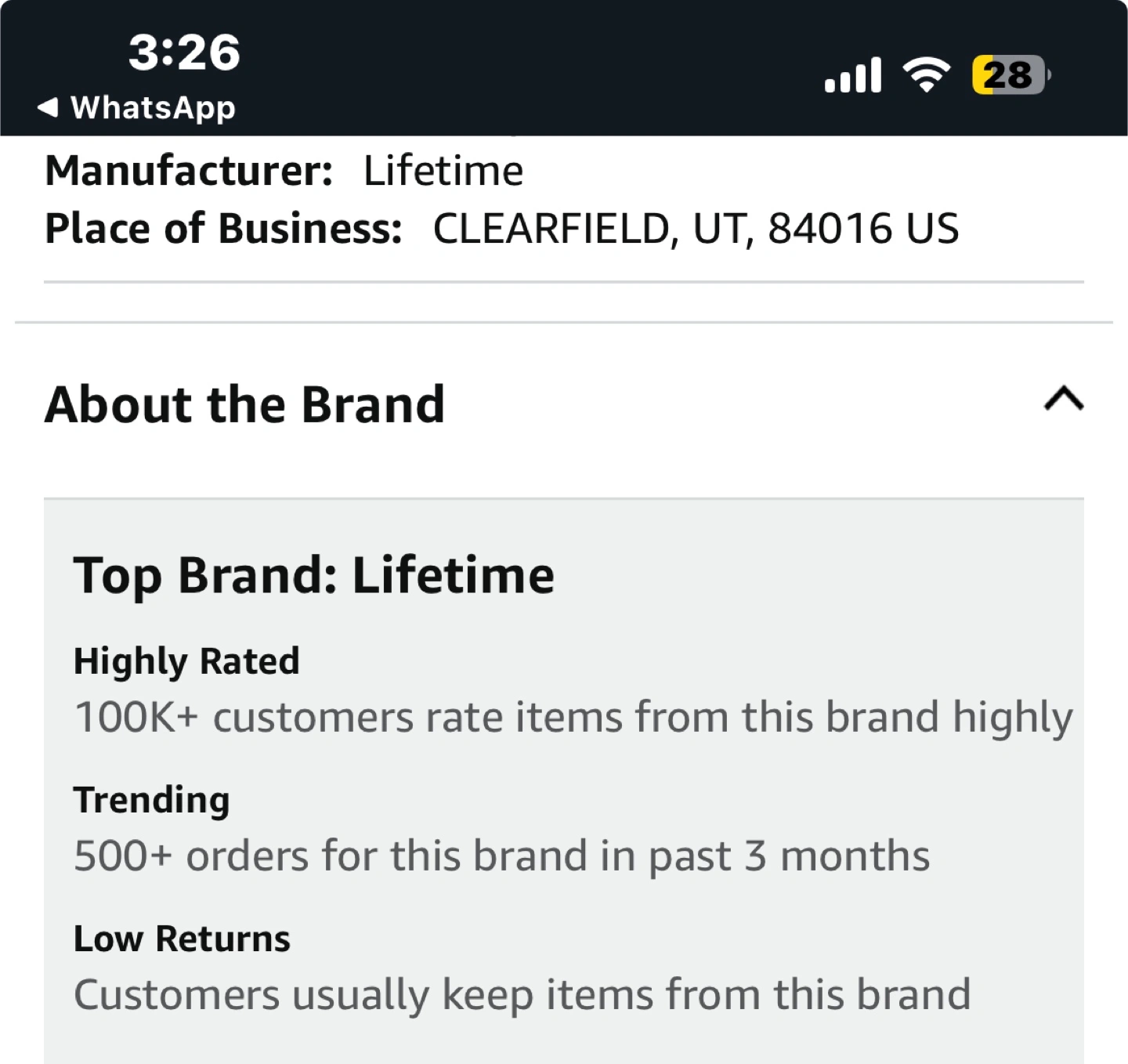Screen dimensions: 1128x1064
Task: Tap the Lifetime manufacturer value
Action: pos(443,171)
